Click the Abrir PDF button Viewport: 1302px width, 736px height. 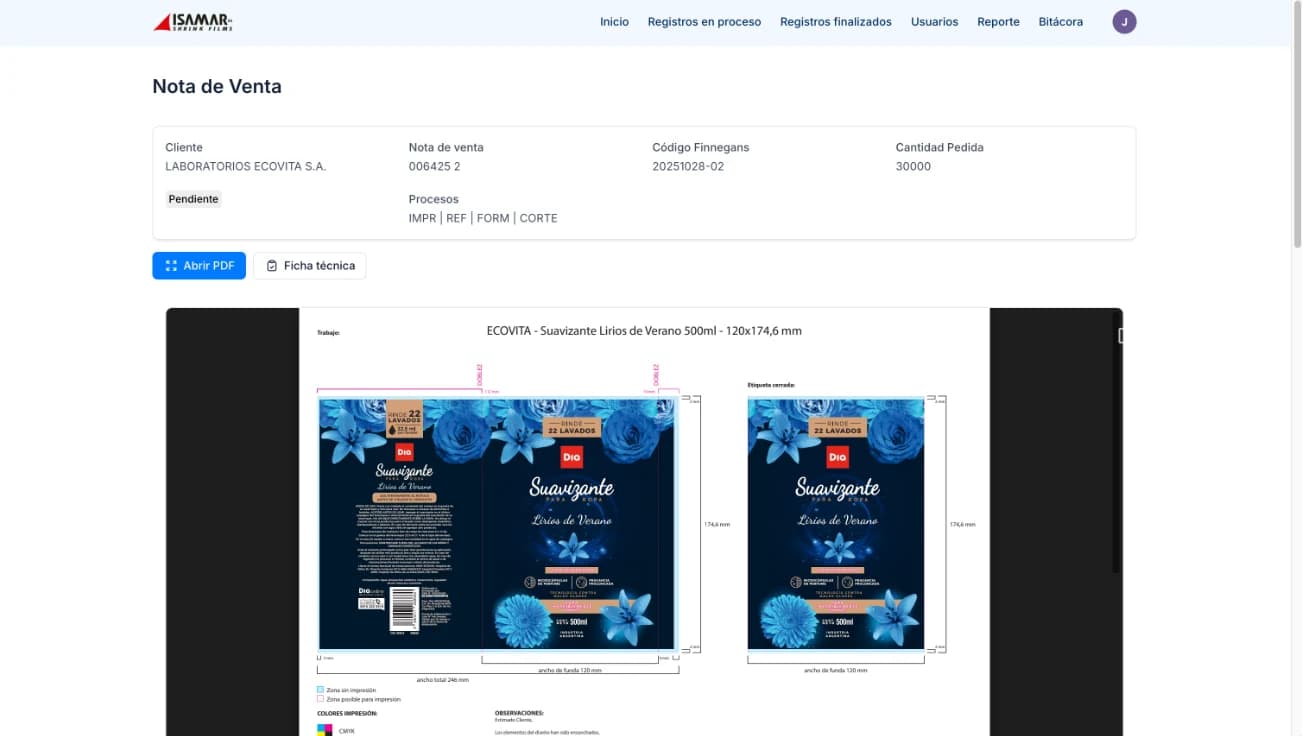click(x=199, y=265)
